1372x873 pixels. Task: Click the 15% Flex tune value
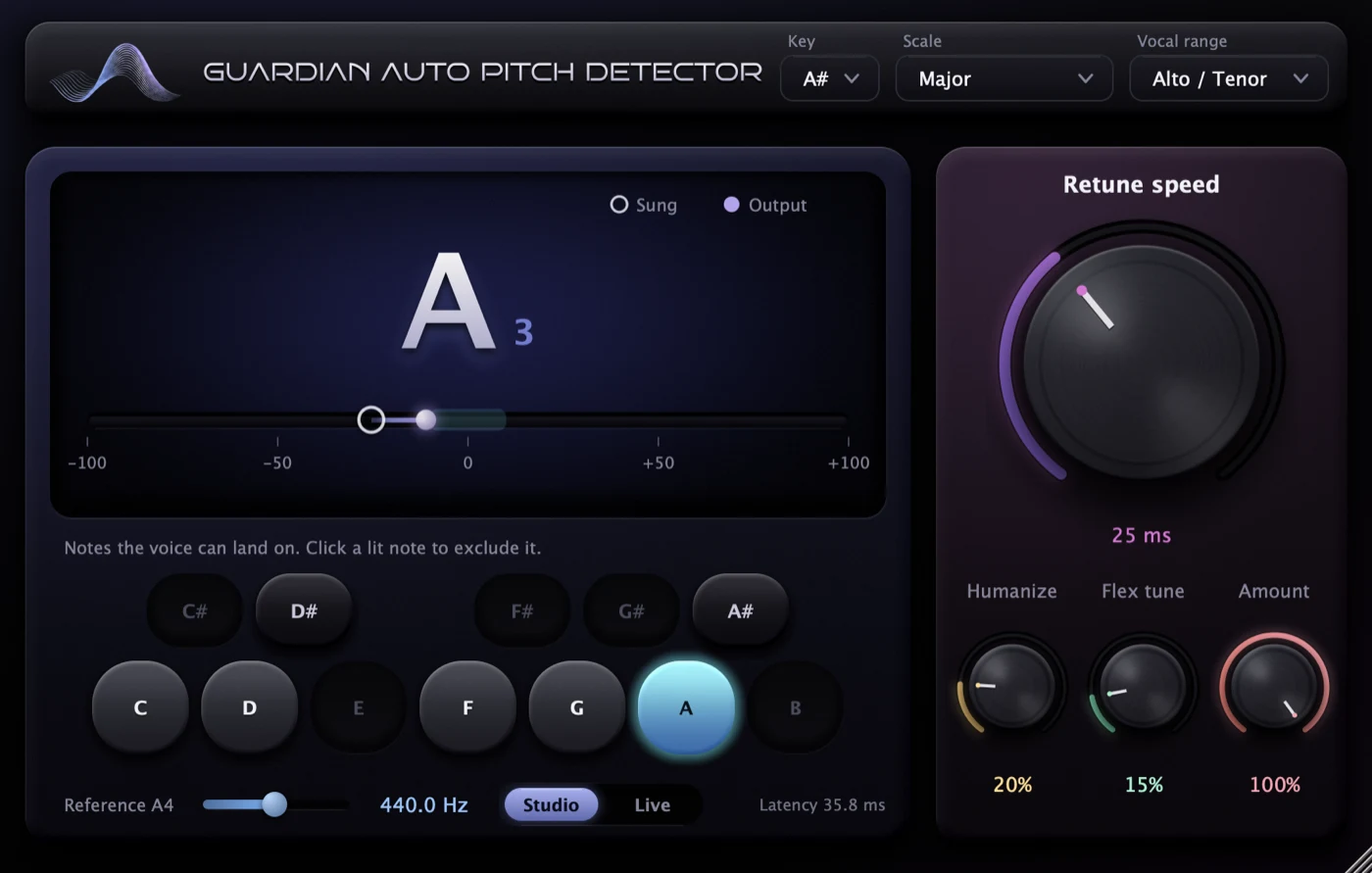(x=1144, y=785)
